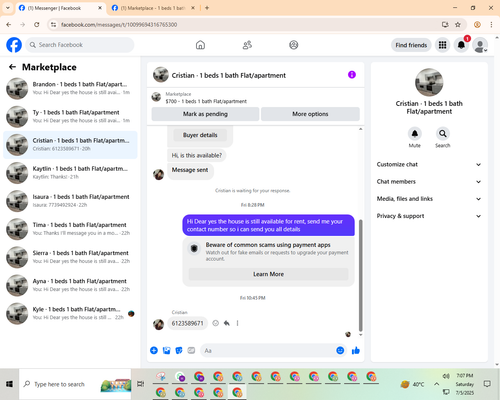Mute this conversation with the bell icon
Screen dimensions: 500x400
click(414, 134)
